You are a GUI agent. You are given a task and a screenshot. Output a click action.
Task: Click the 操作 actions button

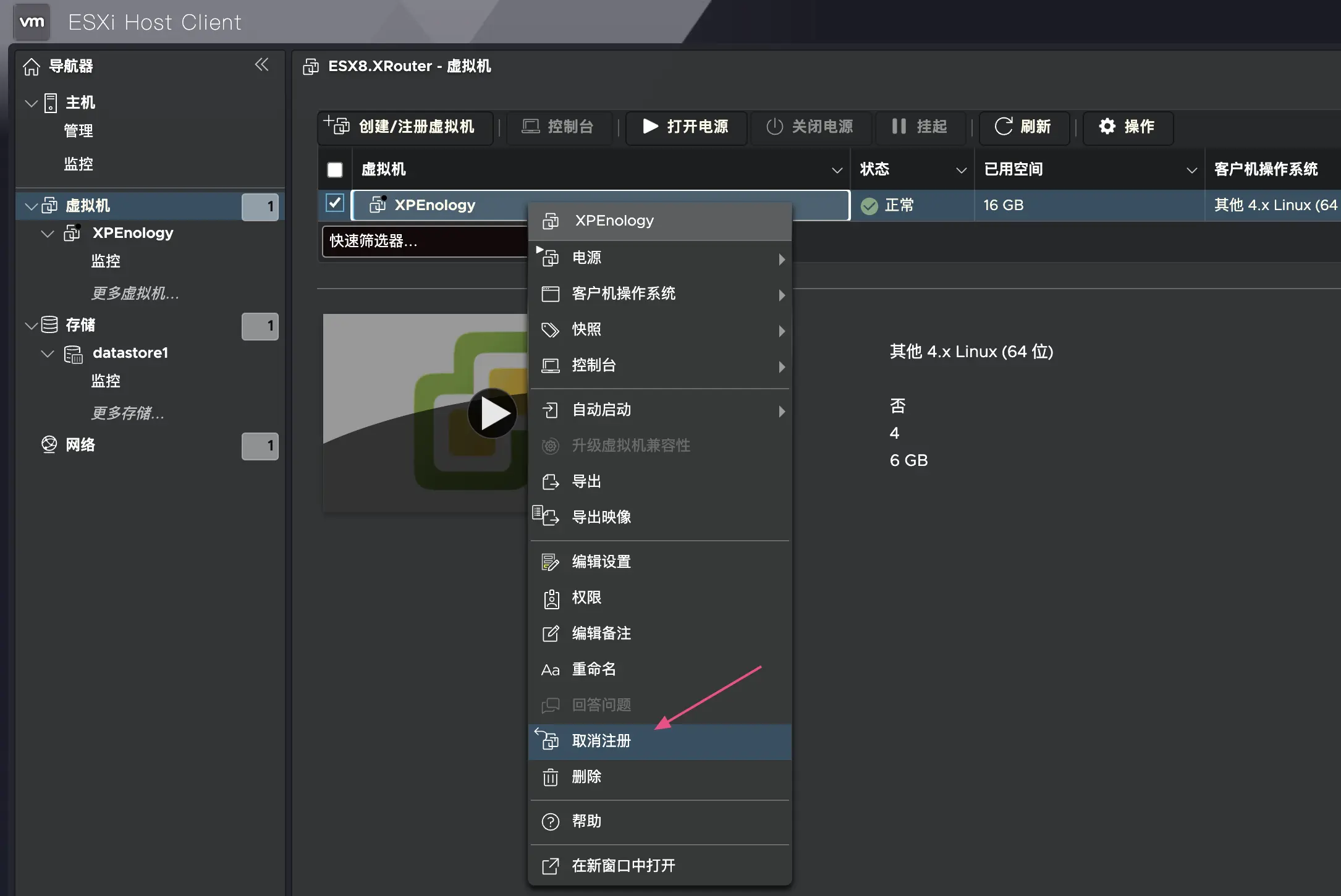pos(1128,127)
